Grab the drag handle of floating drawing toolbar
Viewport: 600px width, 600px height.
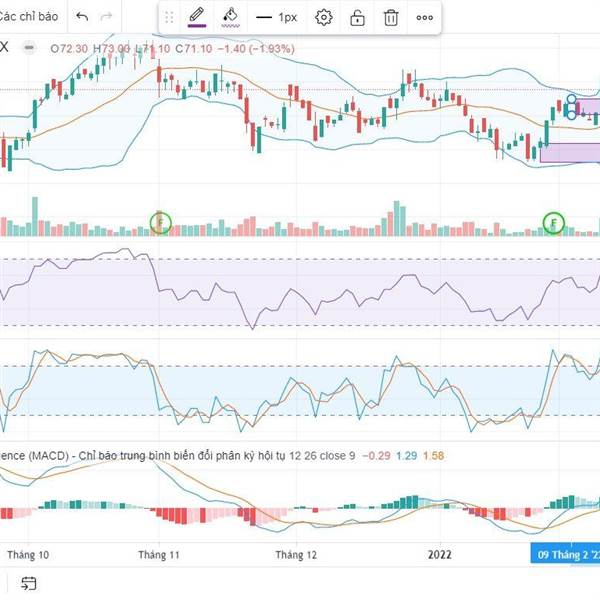pos(169,17)
